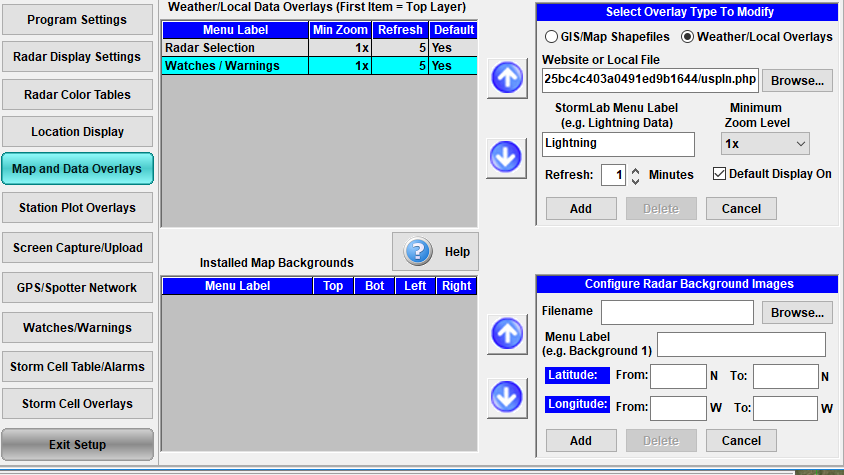Open Radar Color Tables section

78,95
